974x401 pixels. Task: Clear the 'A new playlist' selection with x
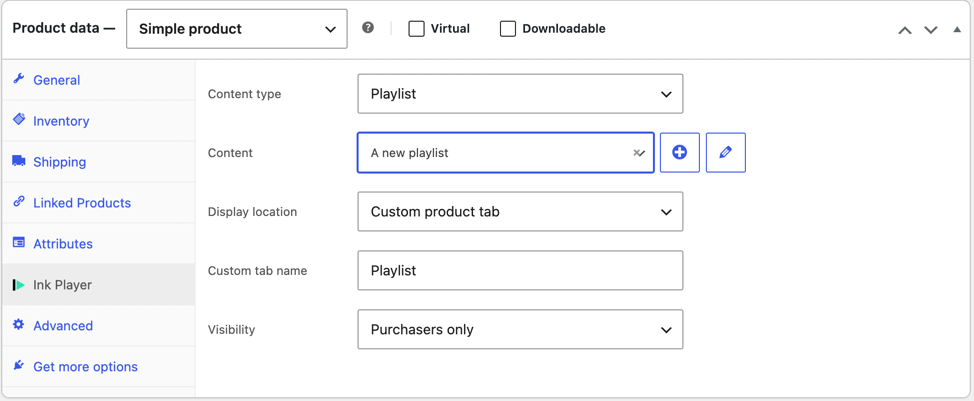636,153
